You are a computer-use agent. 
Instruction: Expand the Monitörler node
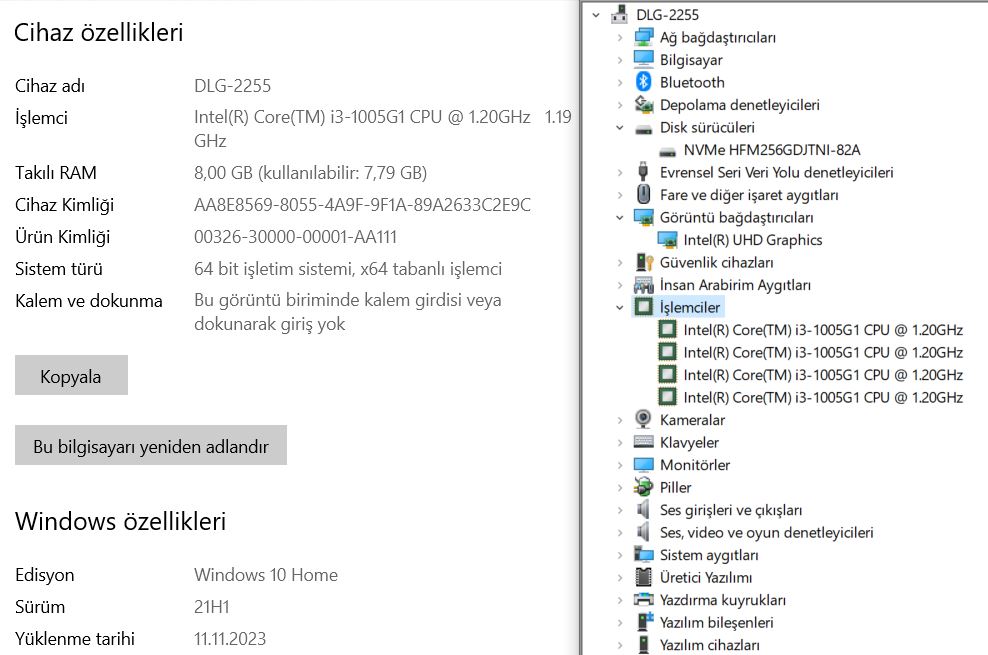pyautogui.click(x=620, y=465)
